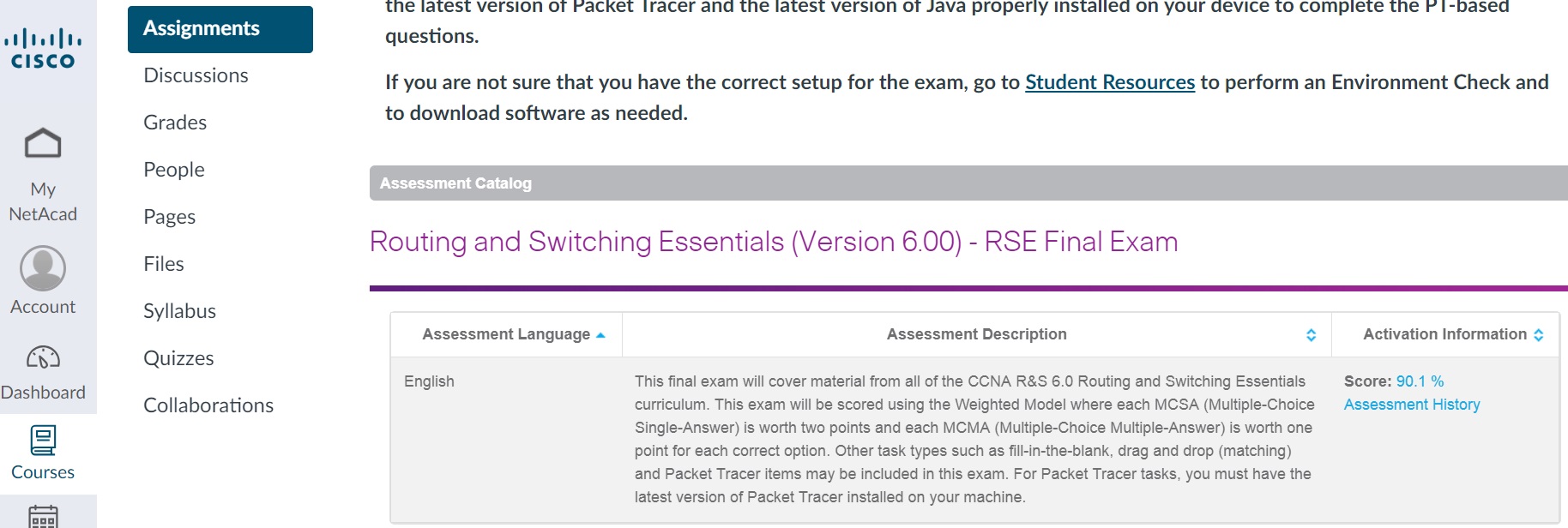Open the Dashboard gauge icon
The width and height of the screenshot is (1568, 528).
(43, 357)
